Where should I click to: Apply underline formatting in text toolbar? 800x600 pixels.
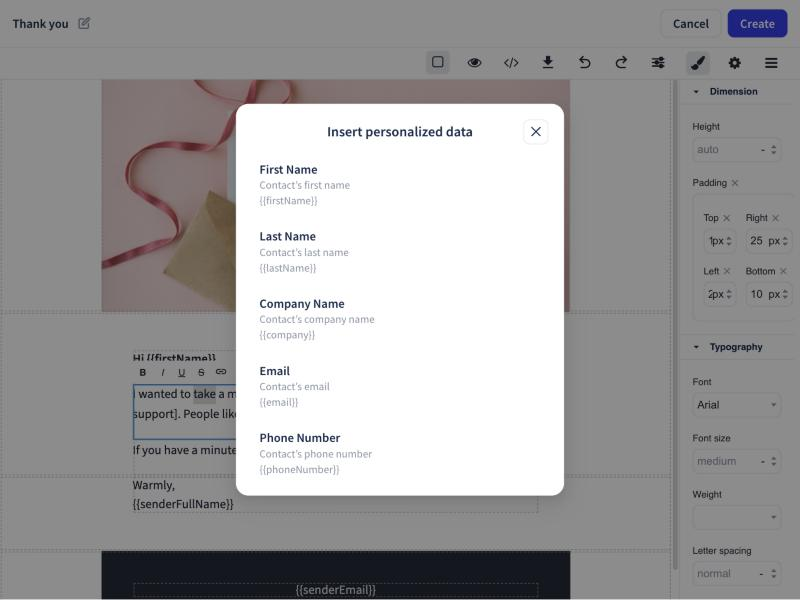182,372
